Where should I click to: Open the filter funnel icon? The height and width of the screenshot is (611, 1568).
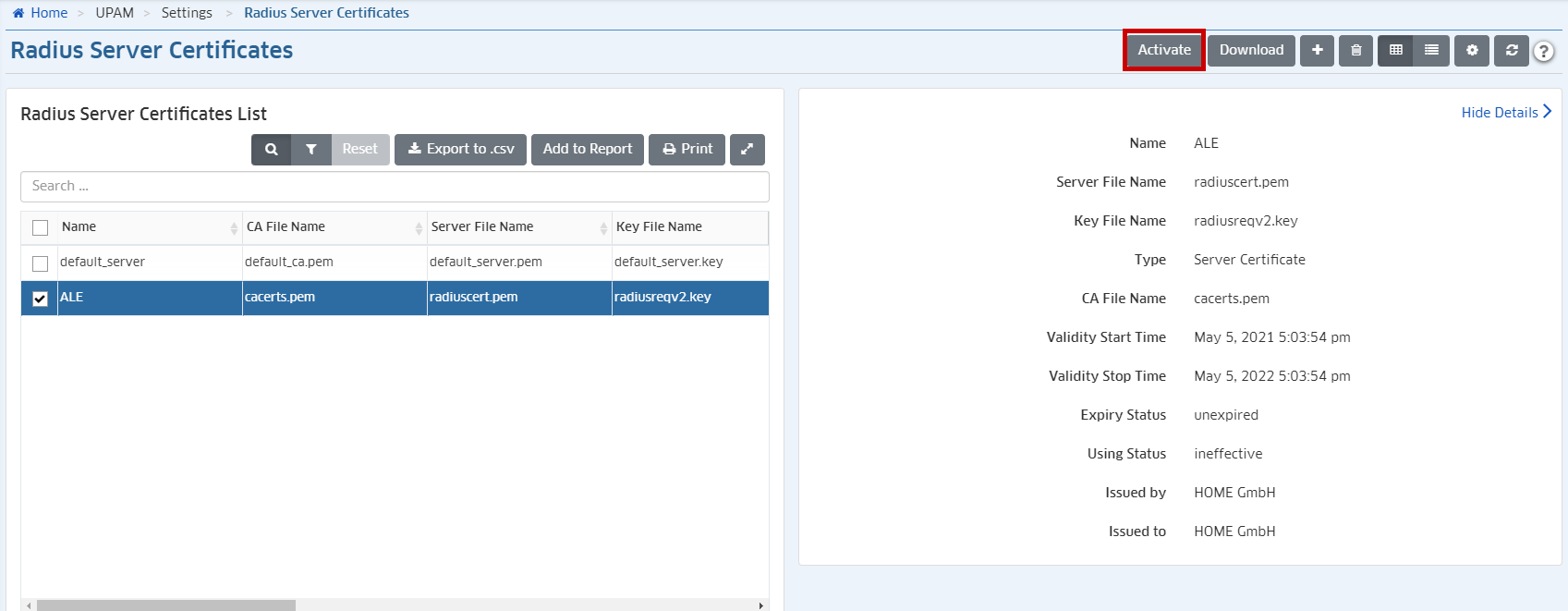click(311, 149)
